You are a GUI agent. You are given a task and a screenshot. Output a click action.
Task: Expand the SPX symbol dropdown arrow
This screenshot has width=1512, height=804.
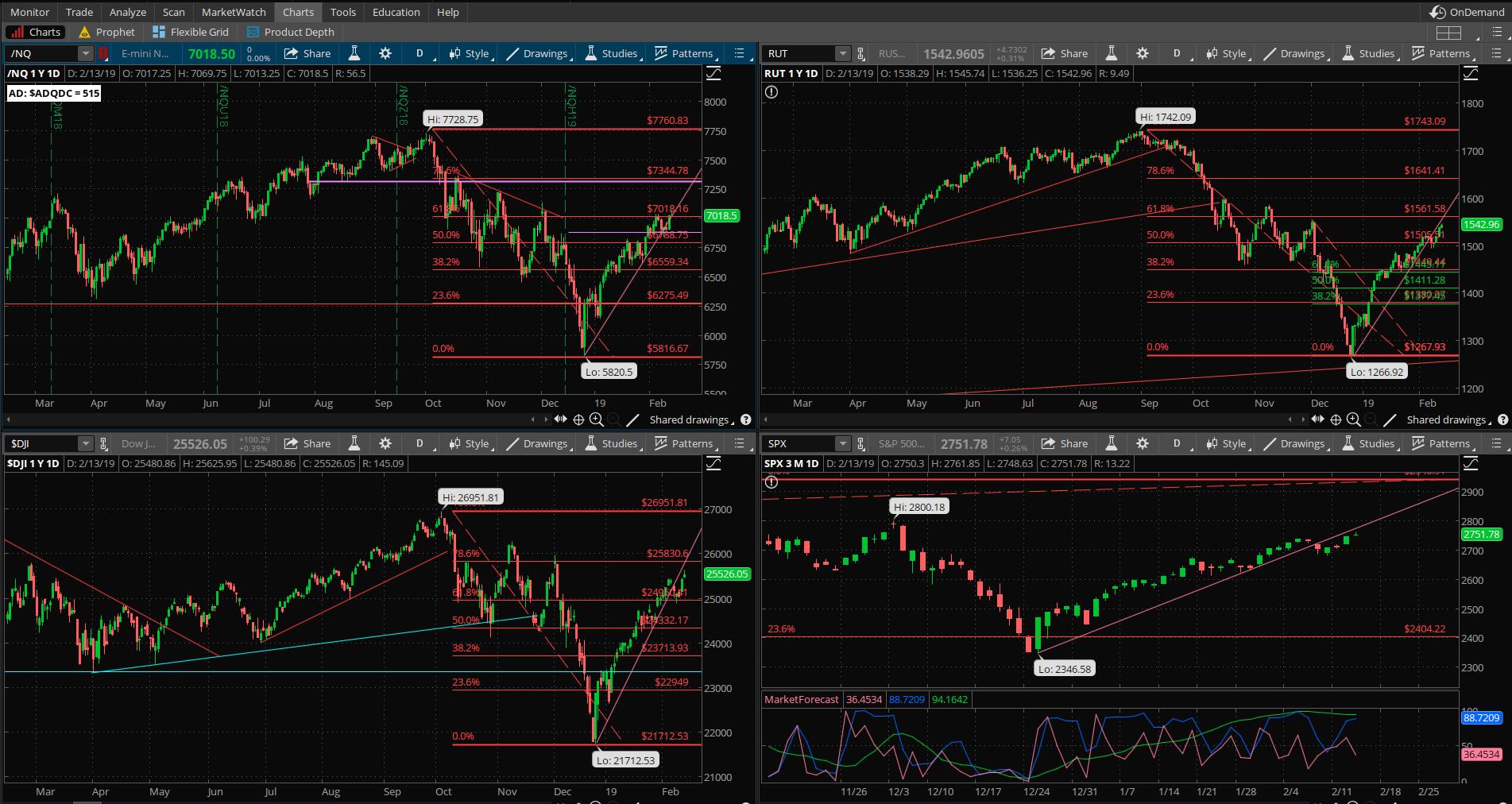click(842, 443)
